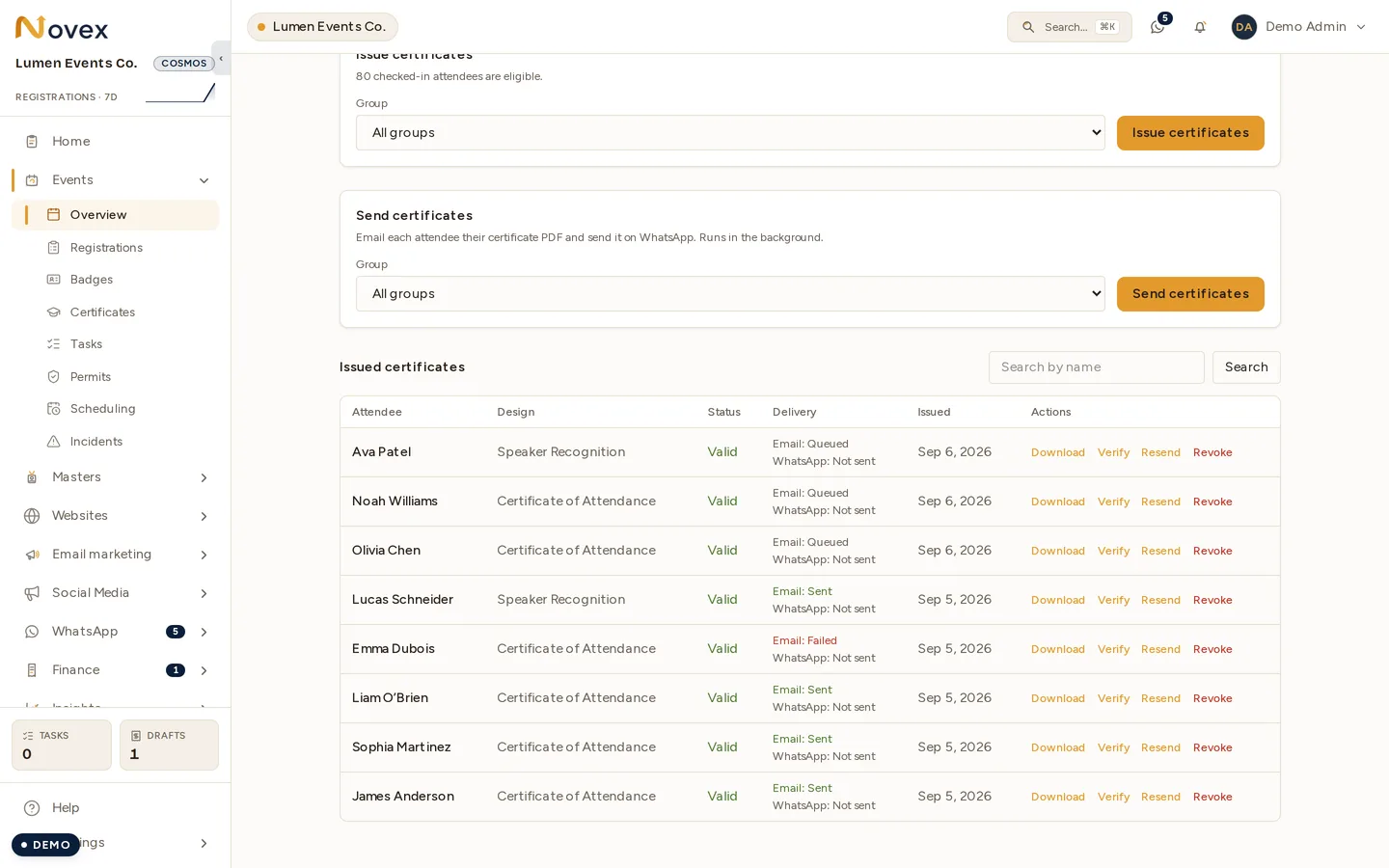The image size is (1389, 868).
Task: Click the Badges icon in sidebar
Action: point(54,280)
